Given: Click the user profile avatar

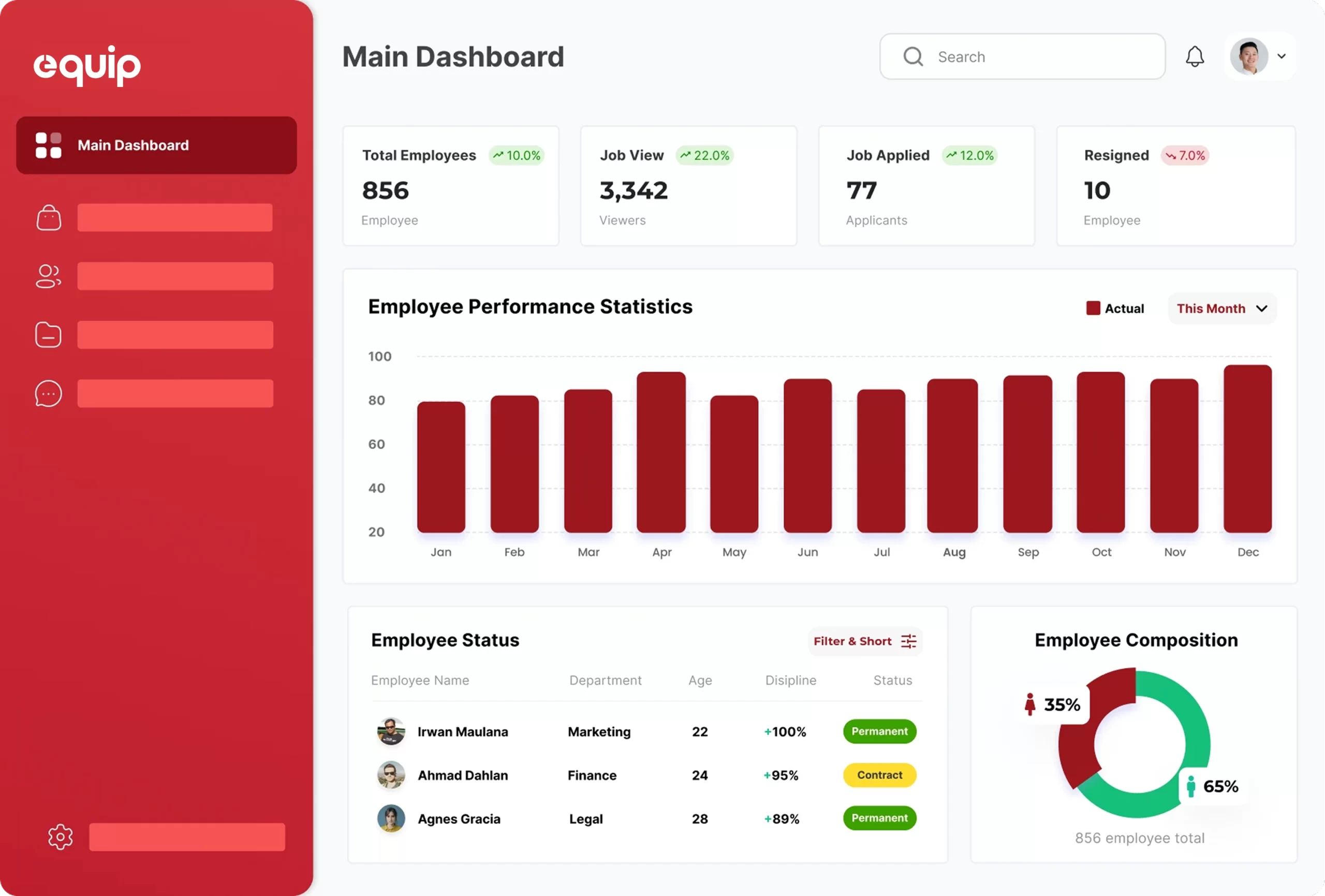Looking at the screenshot, I should click(x=1248, y=56).
